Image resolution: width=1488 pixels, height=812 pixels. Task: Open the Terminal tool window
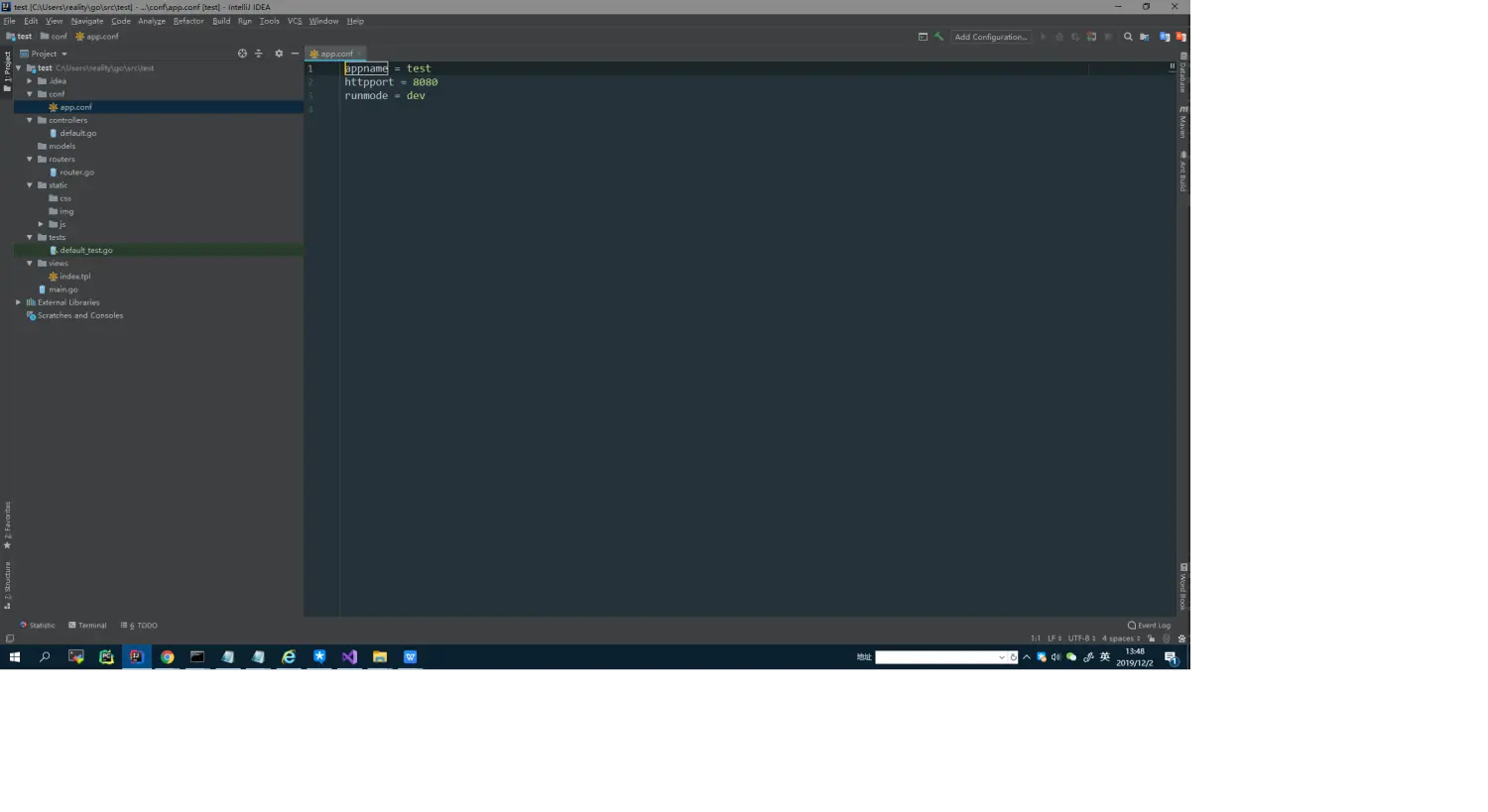(x=87, y=626)
